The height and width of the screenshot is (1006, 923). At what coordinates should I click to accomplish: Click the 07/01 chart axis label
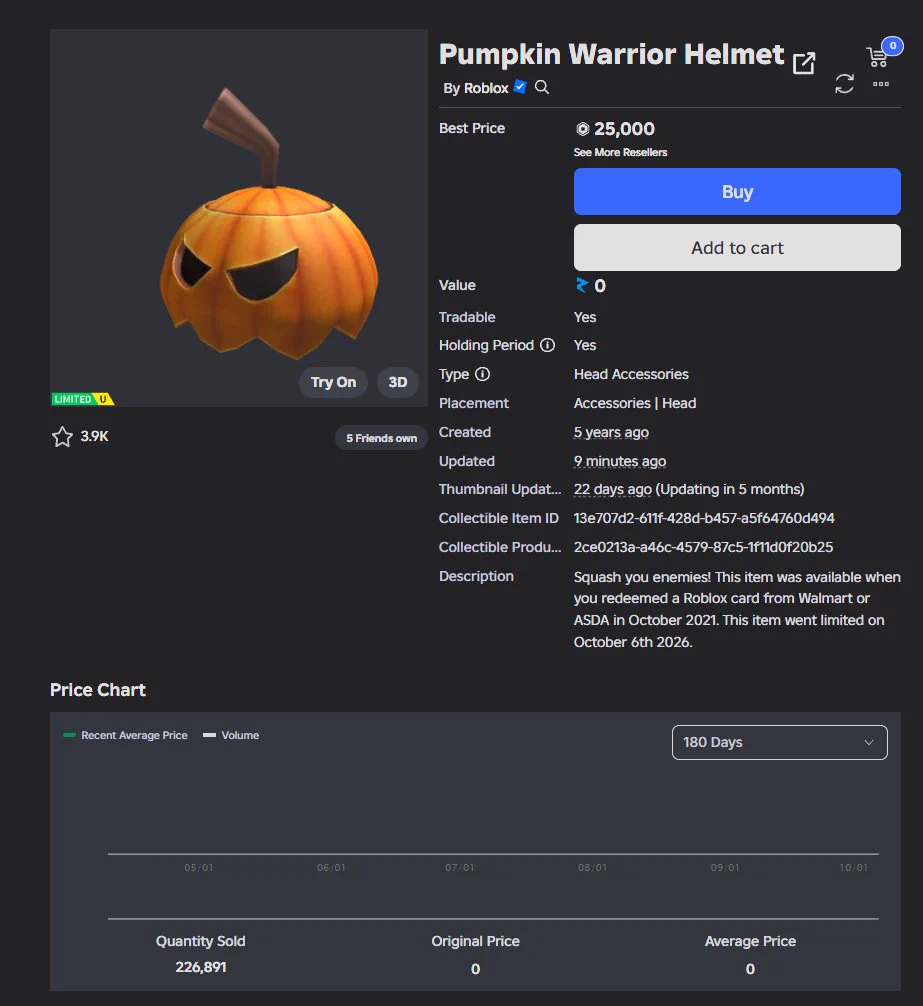(x=460, y=867)
